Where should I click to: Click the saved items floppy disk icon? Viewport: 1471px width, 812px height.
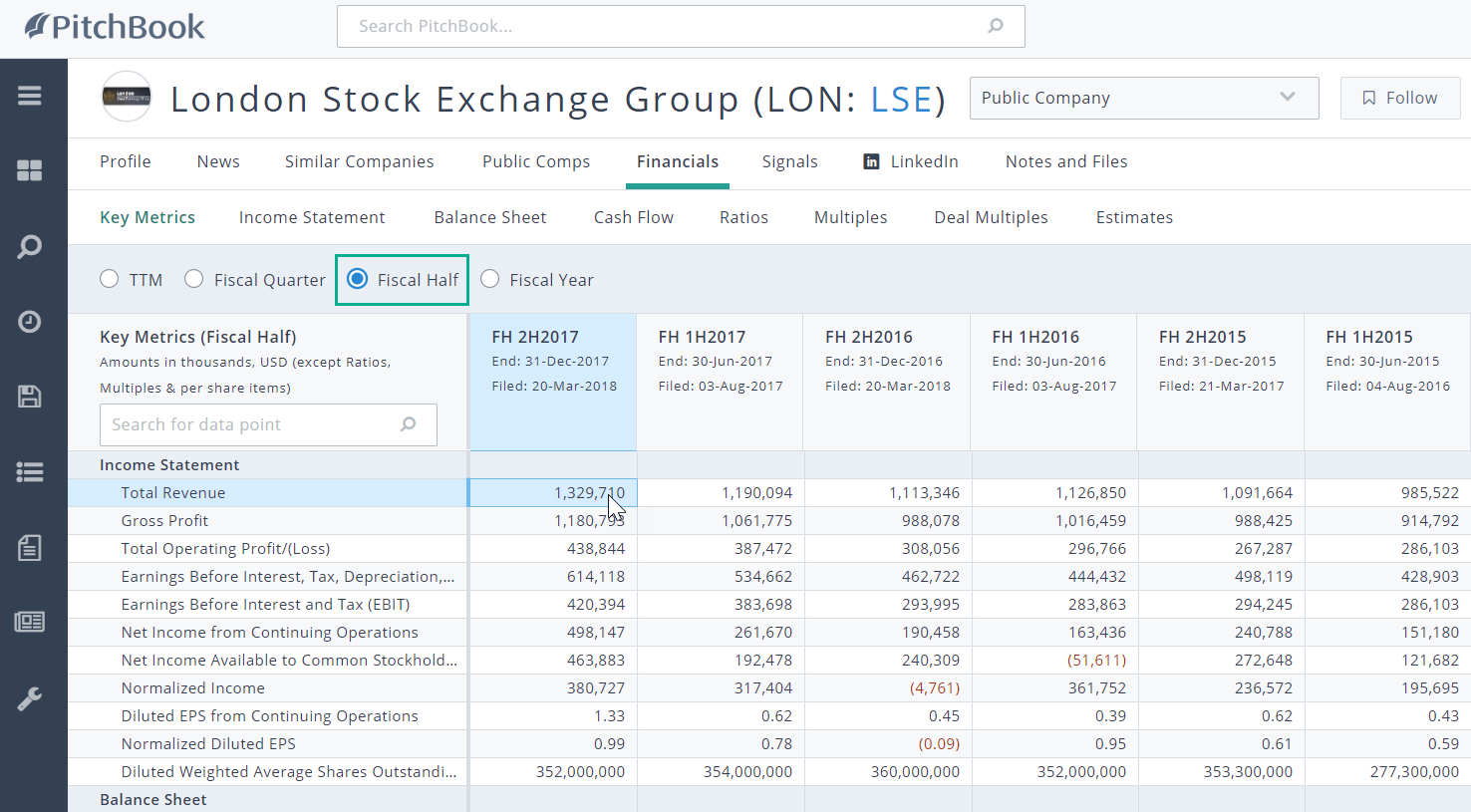pyautogui.click(x=30, y=397)
